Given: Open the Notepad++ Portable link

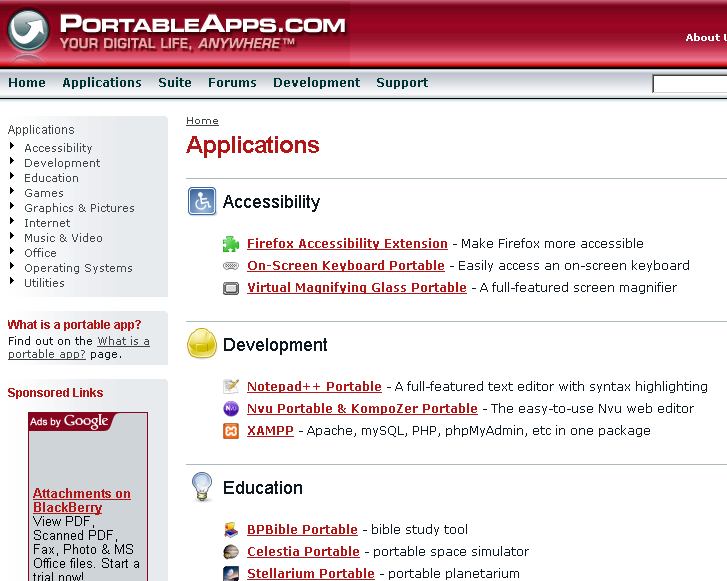Looking at the screenshot, I should 314,386.
